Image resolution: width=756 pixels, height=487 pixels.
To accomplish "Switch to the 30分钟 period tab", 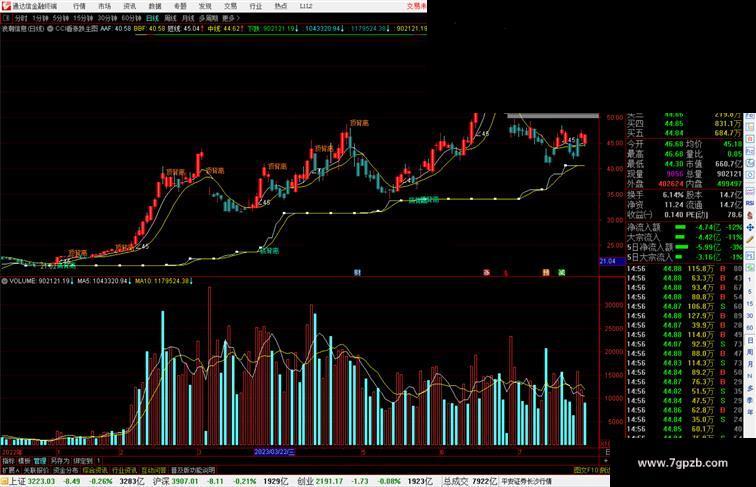I will pyautogui.click(x=107, y=18).
